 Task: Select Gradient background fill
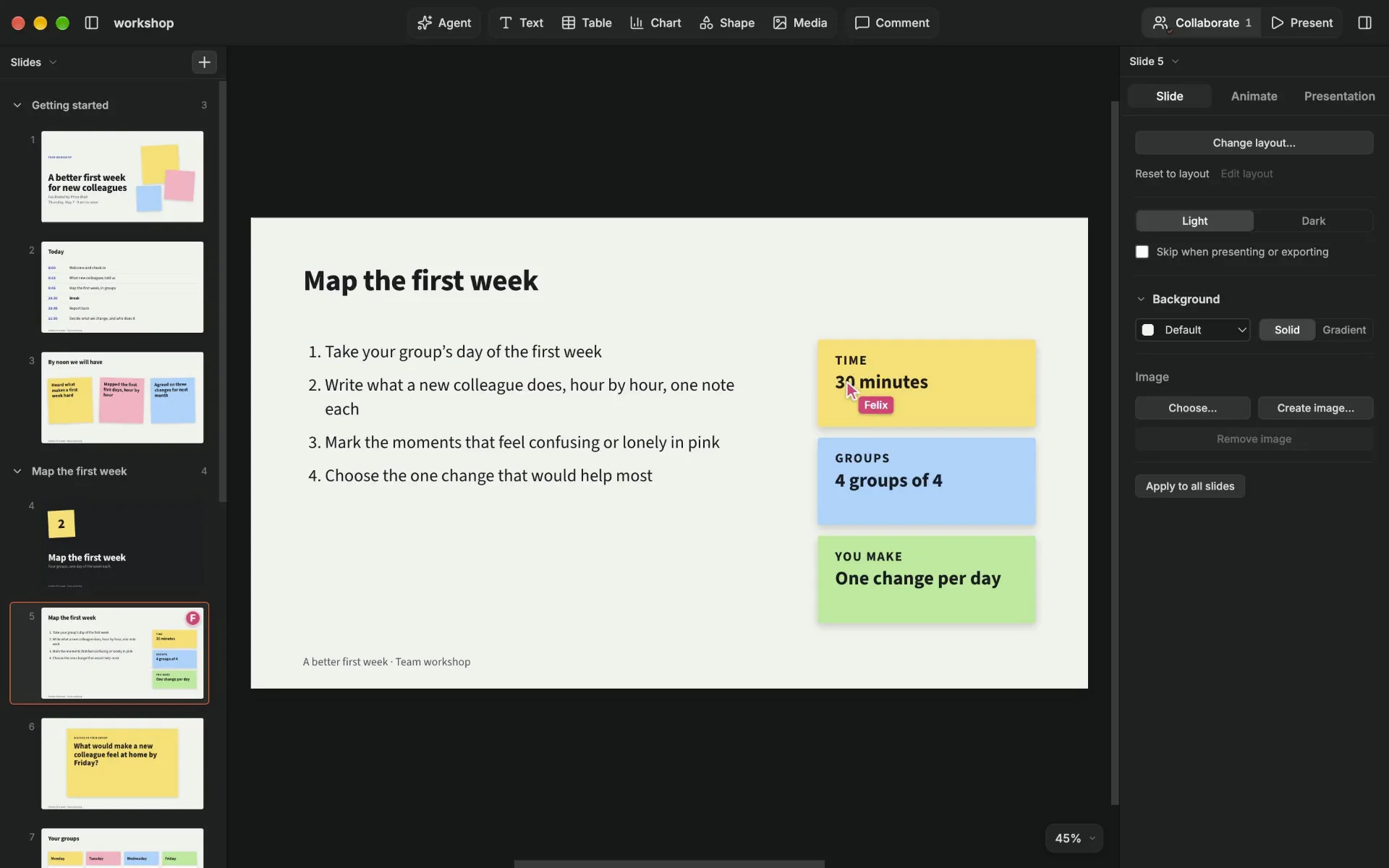pyautogui.click(x=1343, y=330)
